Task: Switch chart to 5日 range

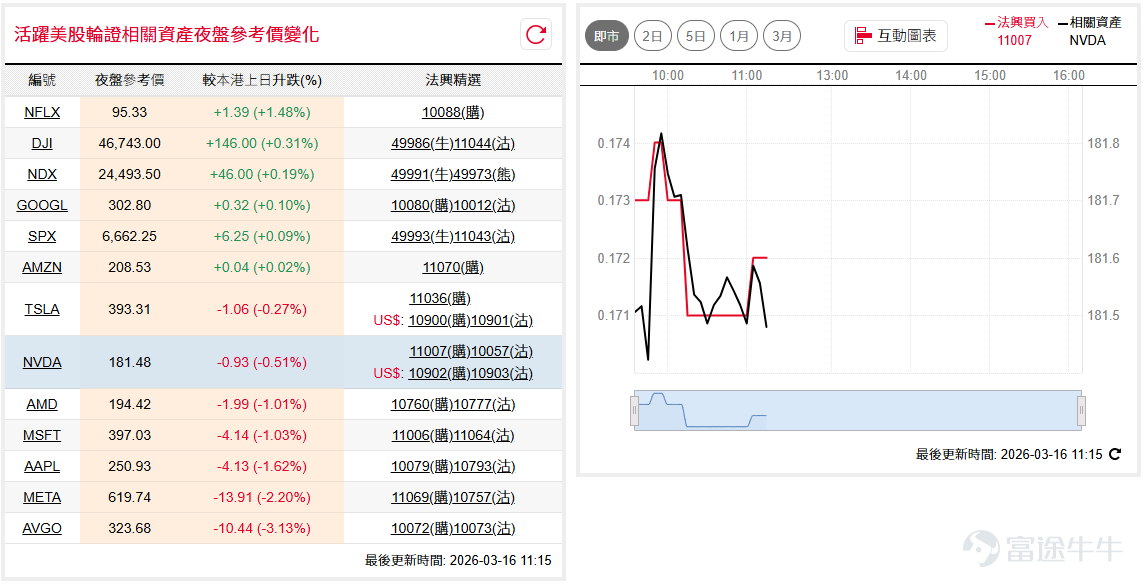Action: tap(695, 36)
